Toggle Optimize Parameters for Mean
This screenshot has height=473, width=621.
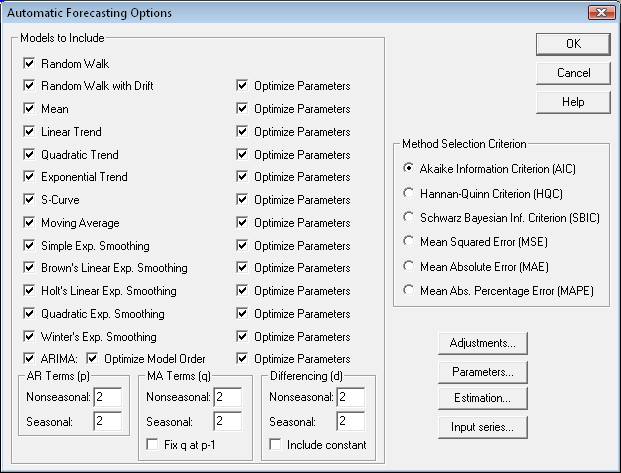click(x=242, y=109)
